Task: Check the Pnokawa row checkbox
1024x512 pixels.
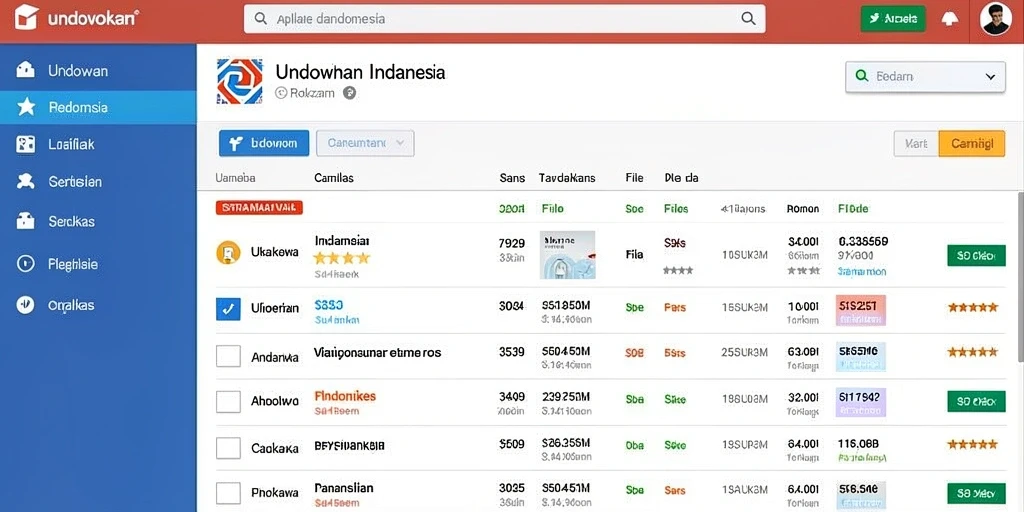Action: pos(228,492)
